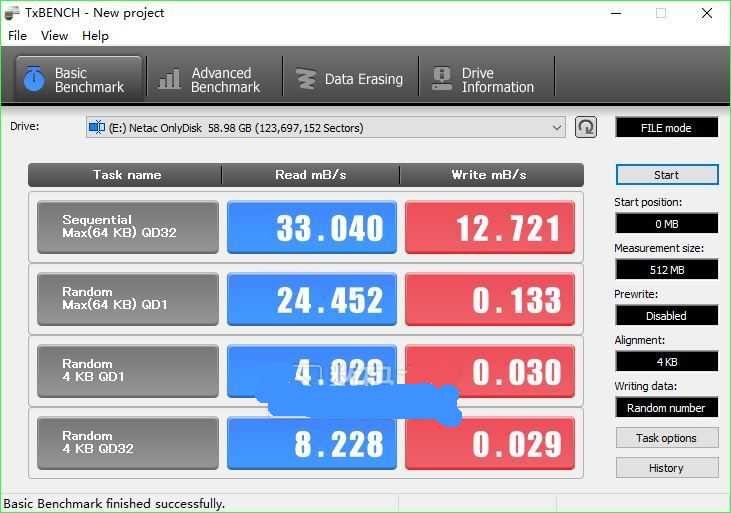This screenshot has height=513, width=731.
Task: Click the Drive Information icon
Action: point(442,79)
